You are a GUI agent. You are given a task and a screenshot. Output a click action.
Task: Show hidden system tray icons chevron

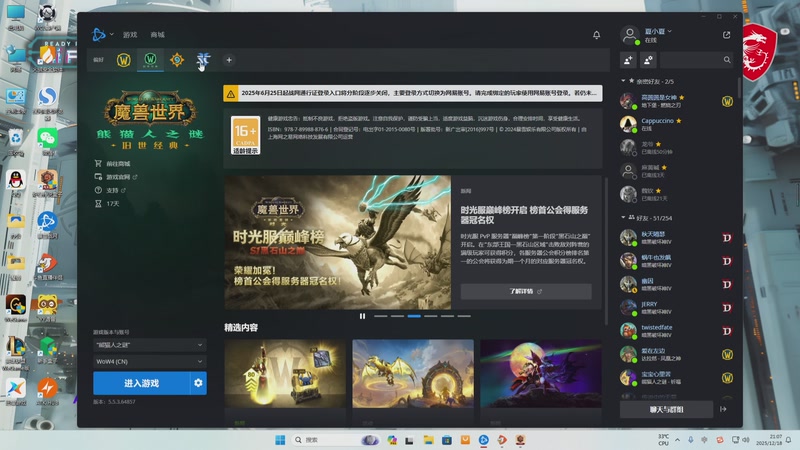pos(678,440)
